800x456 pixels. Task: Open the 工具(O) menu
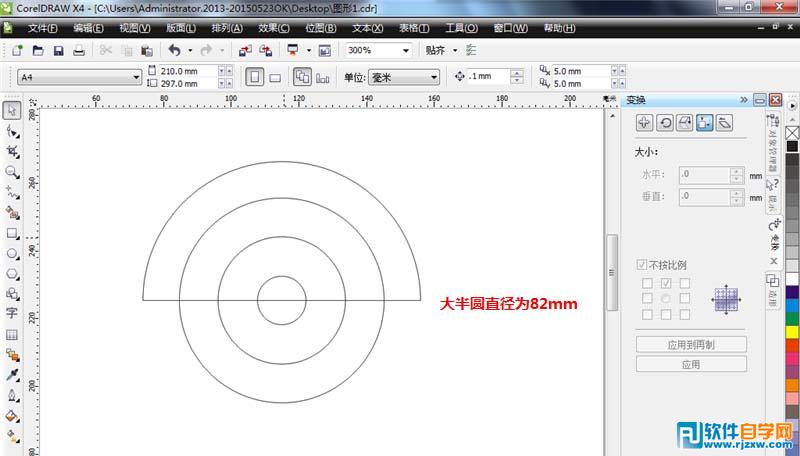tap(462, 28)
